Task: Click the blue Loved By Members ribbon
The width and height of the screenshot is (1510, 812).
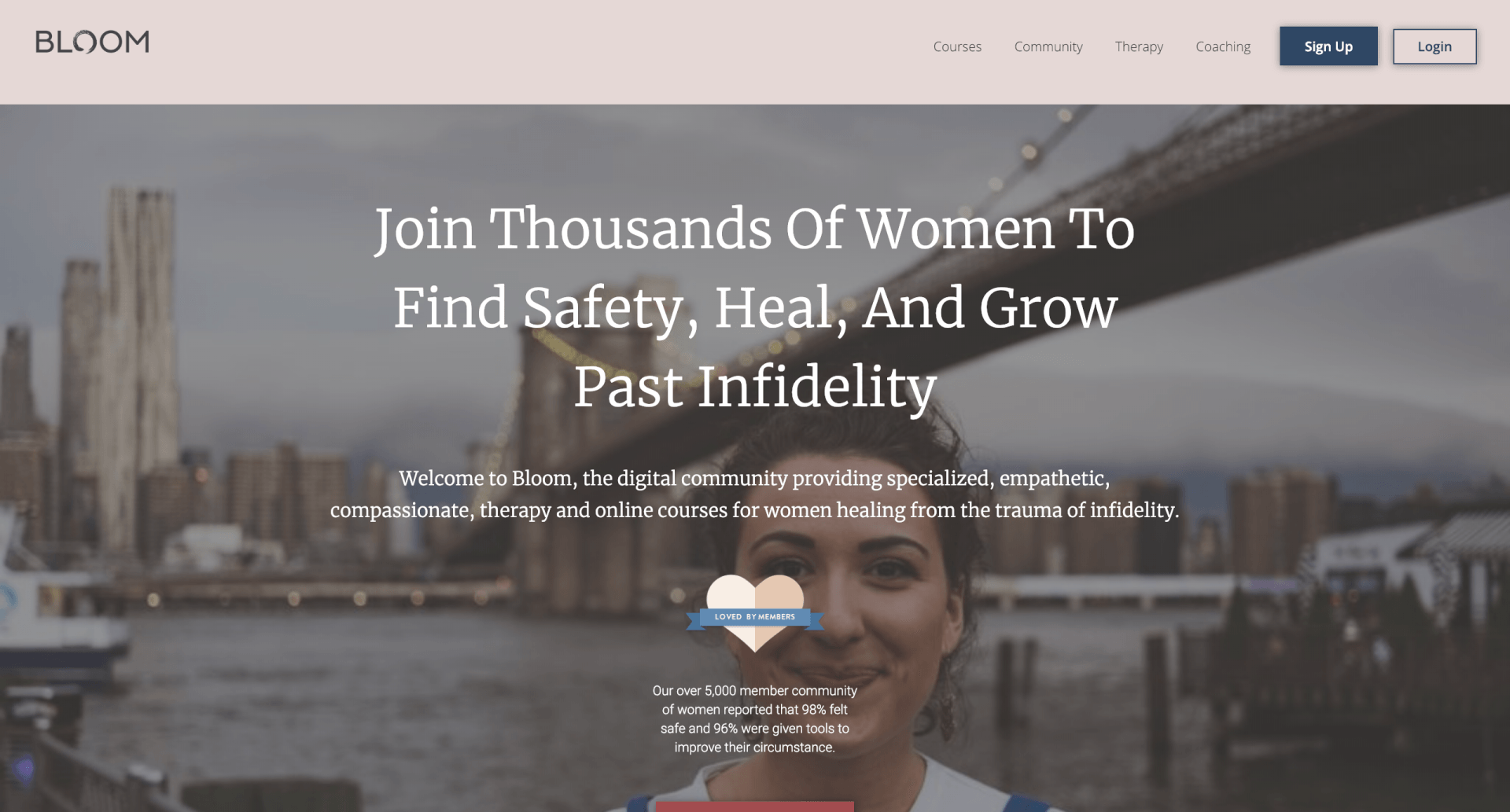Action: (755, 618)
